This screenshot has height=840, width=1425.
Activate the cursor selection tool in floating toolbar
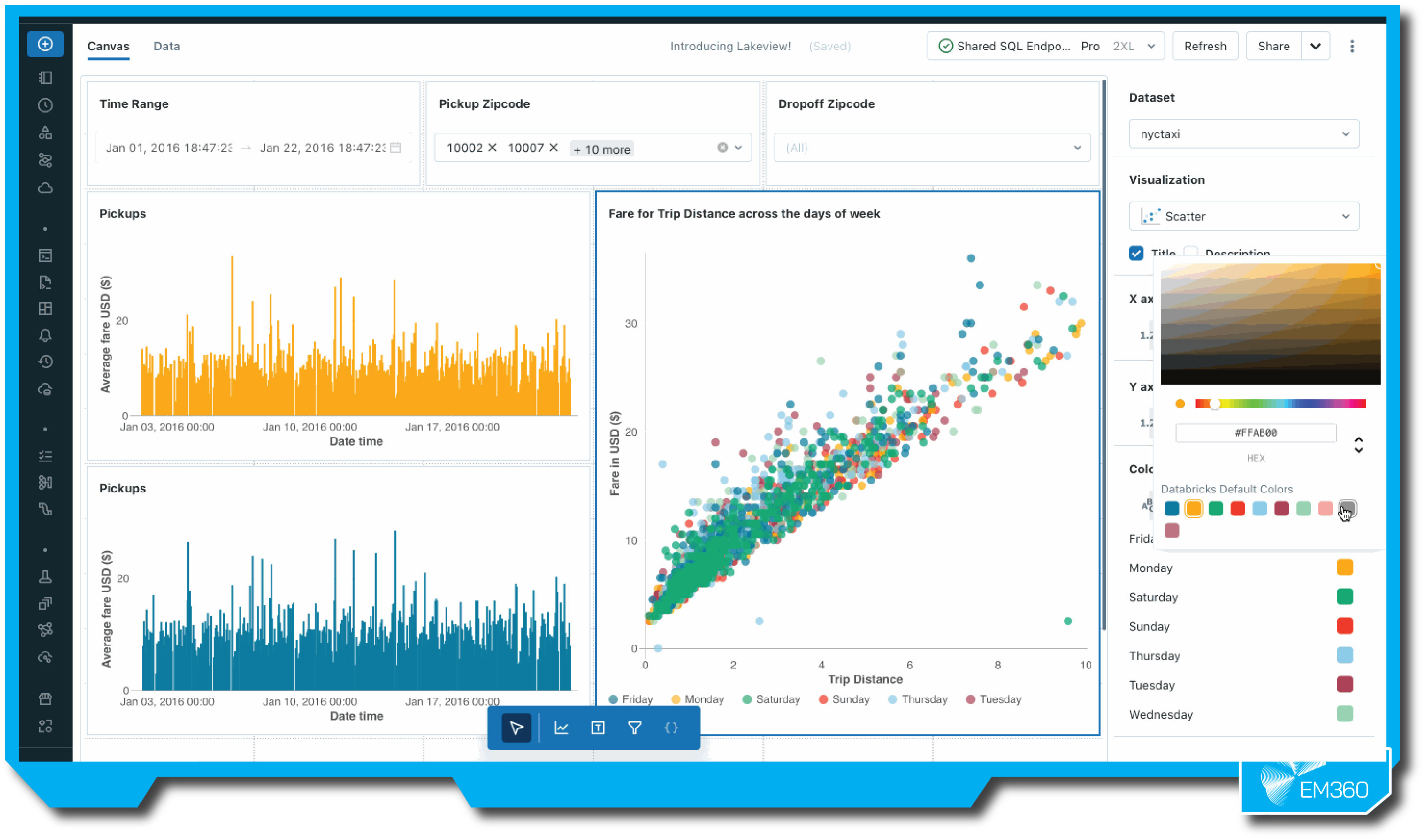(516, 728)
